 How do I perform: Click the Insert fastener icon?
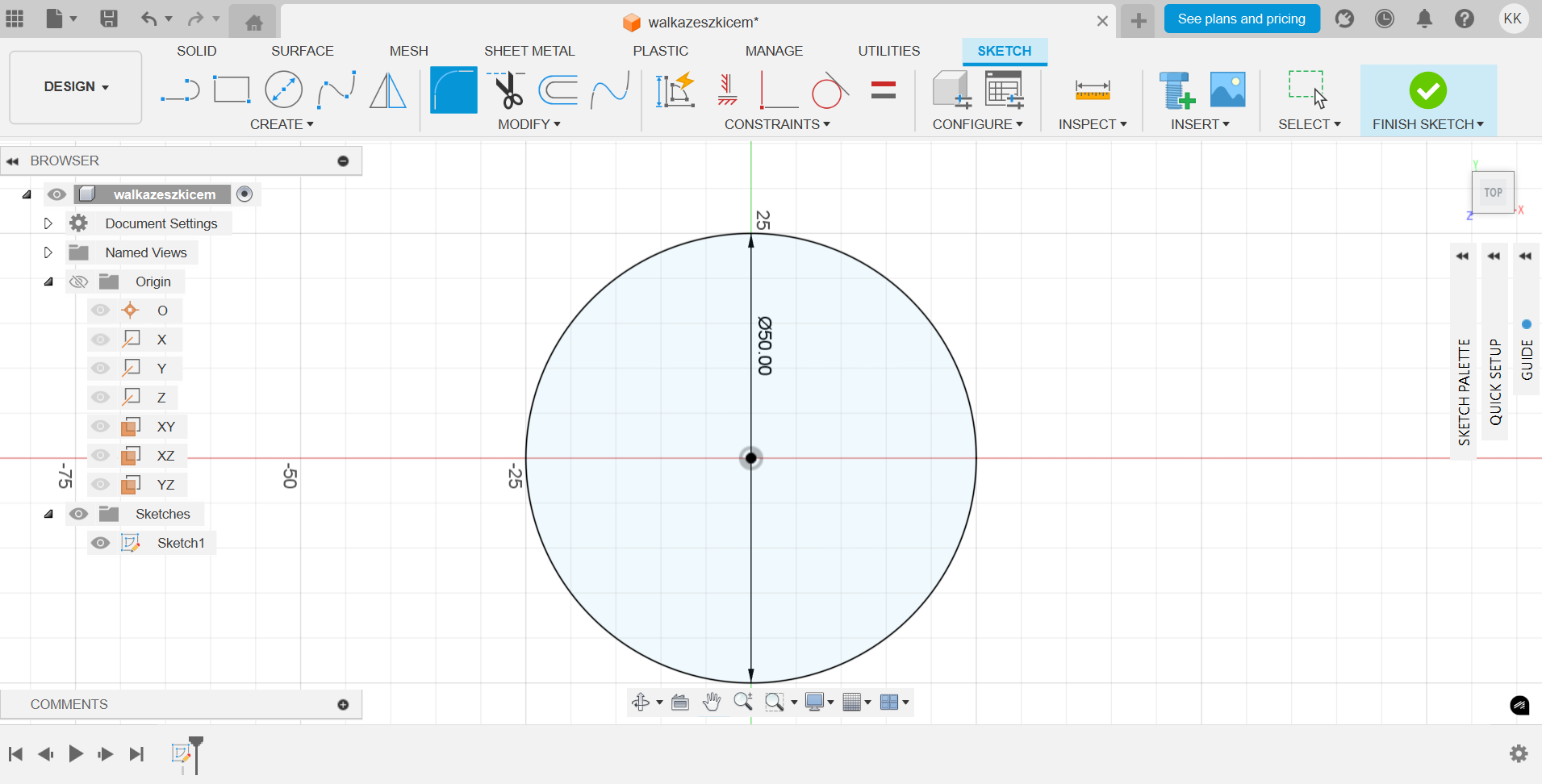pos(1177,90)
